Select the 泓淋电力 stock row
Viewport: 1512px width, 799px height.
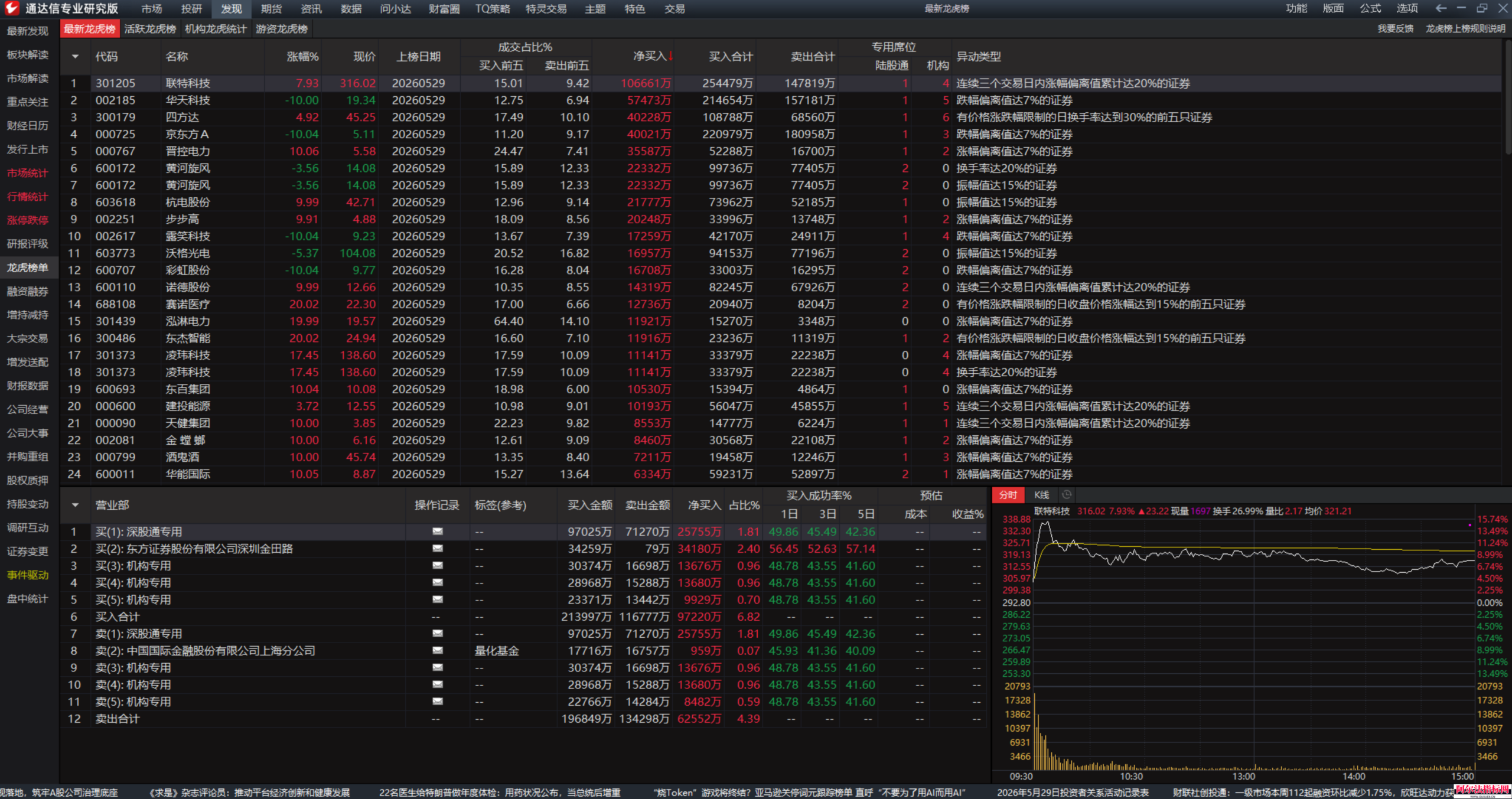(781, 321)
